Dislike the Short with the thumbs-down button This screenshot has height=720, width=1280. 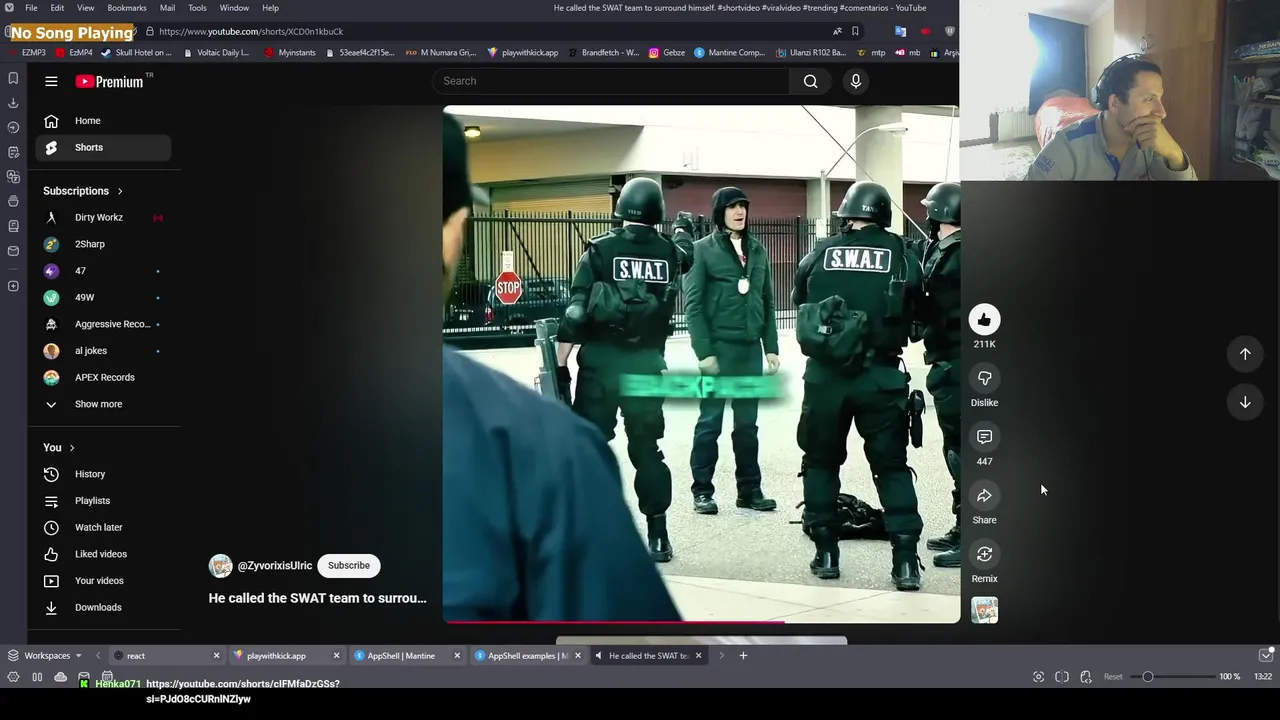[984, 378]
